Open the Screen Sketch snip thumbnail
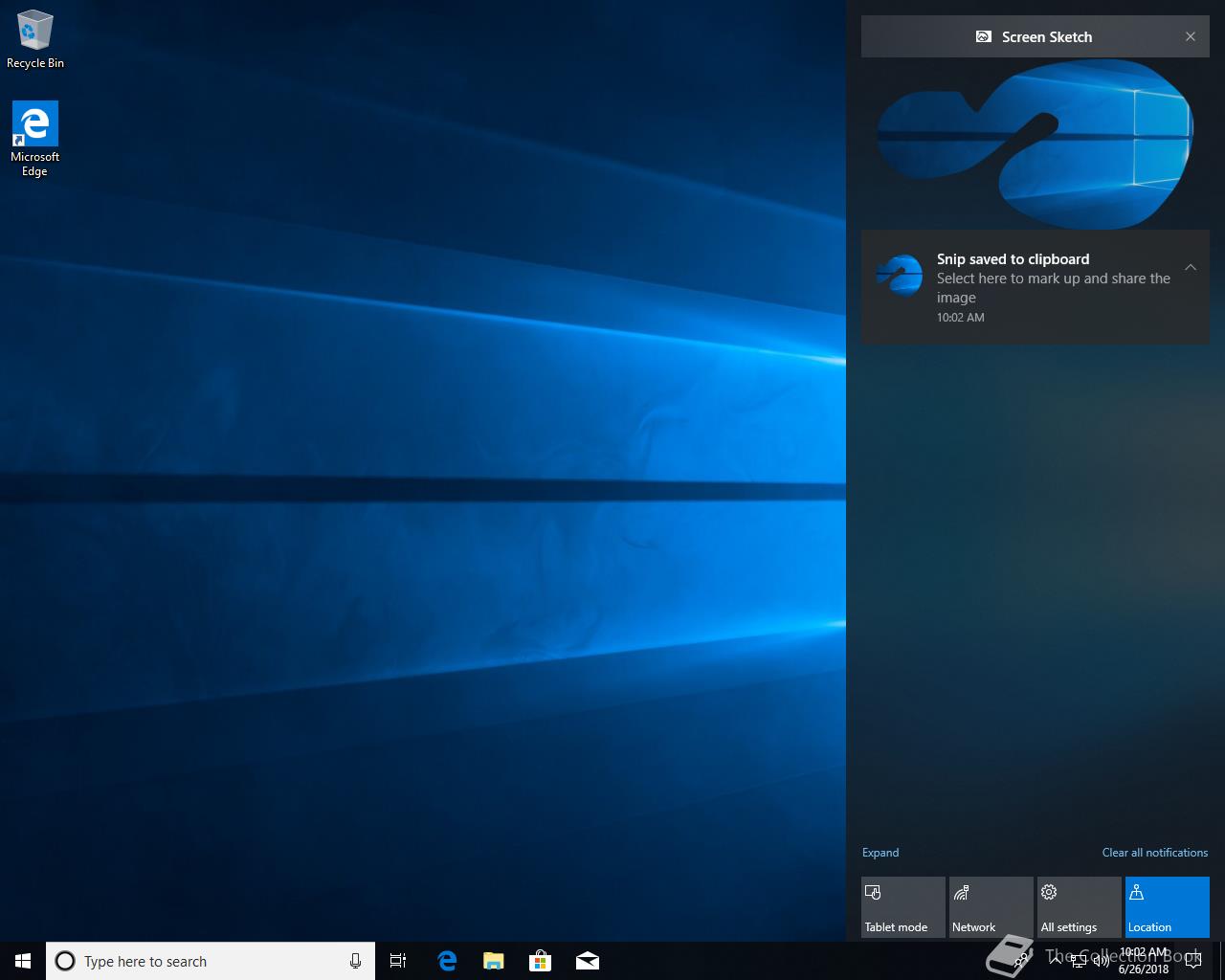Screen dimensions: 1225x980 1036,144
